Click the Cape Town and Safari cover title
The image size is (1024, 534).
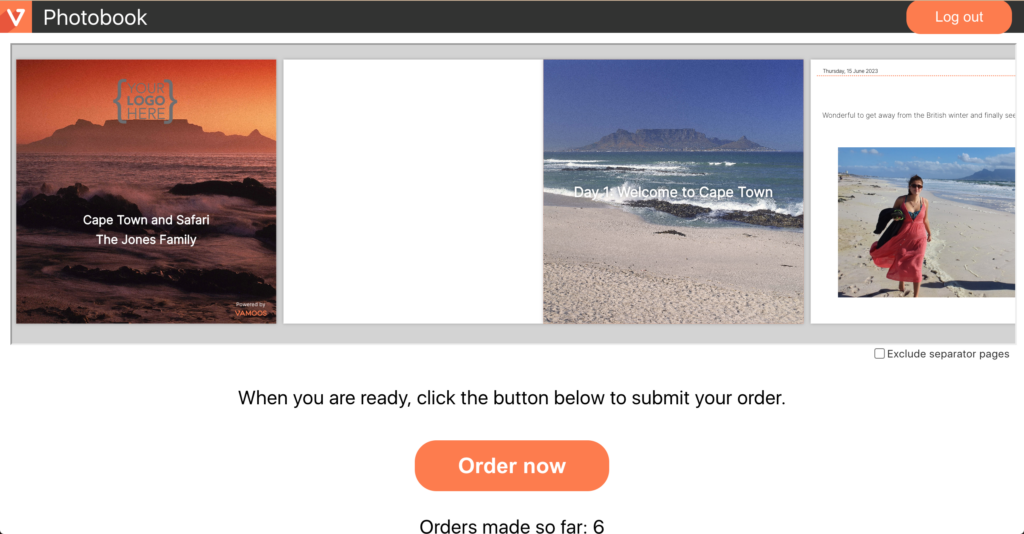(146, 220)
